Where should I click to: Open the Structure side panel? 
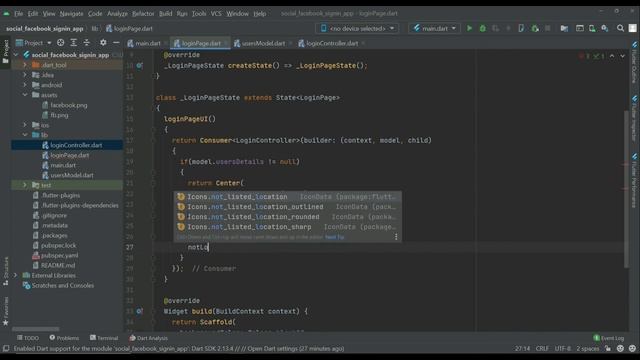click(x=6, y=271)
